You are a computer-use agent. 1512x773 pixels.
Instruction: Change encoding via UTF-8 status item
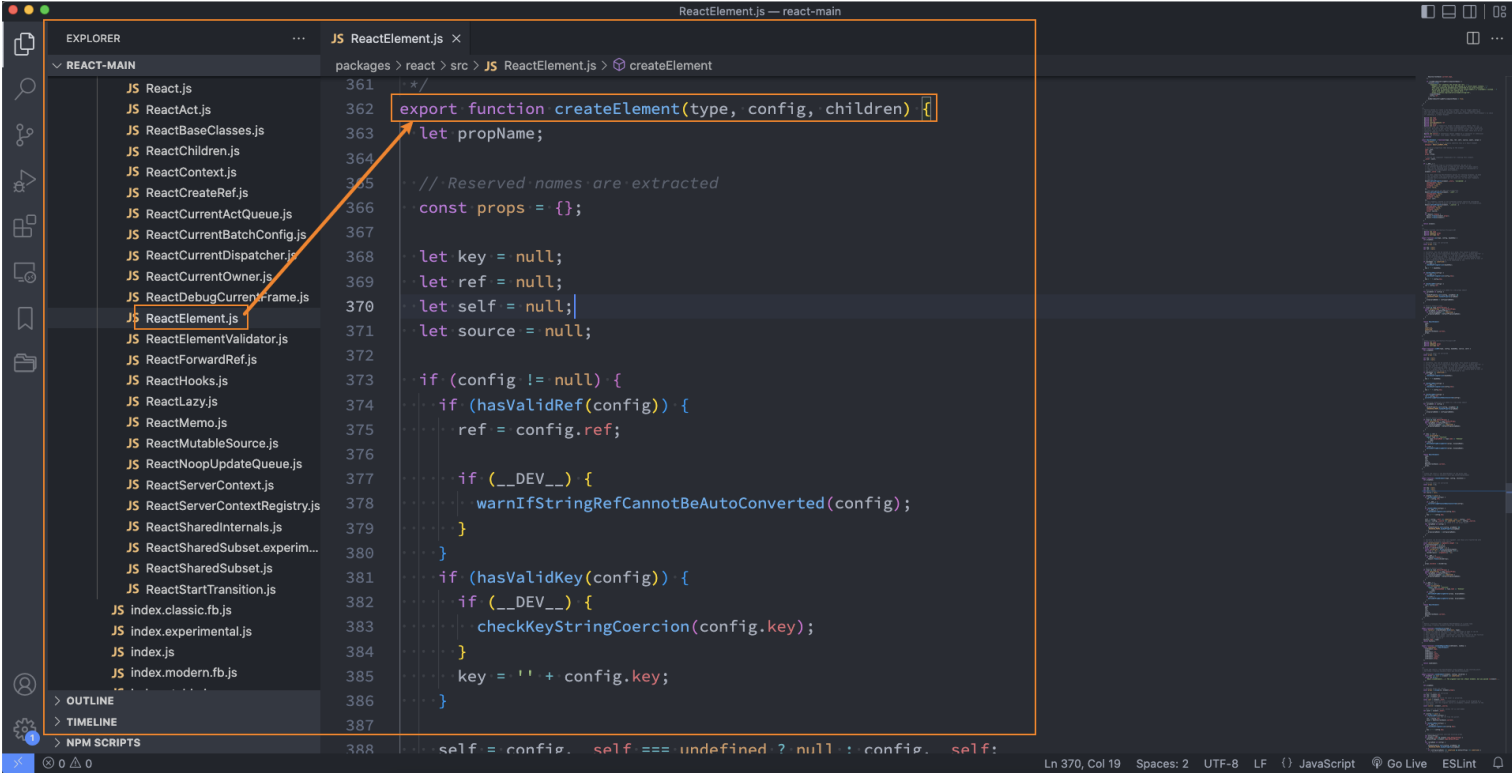click(1221, 763)
